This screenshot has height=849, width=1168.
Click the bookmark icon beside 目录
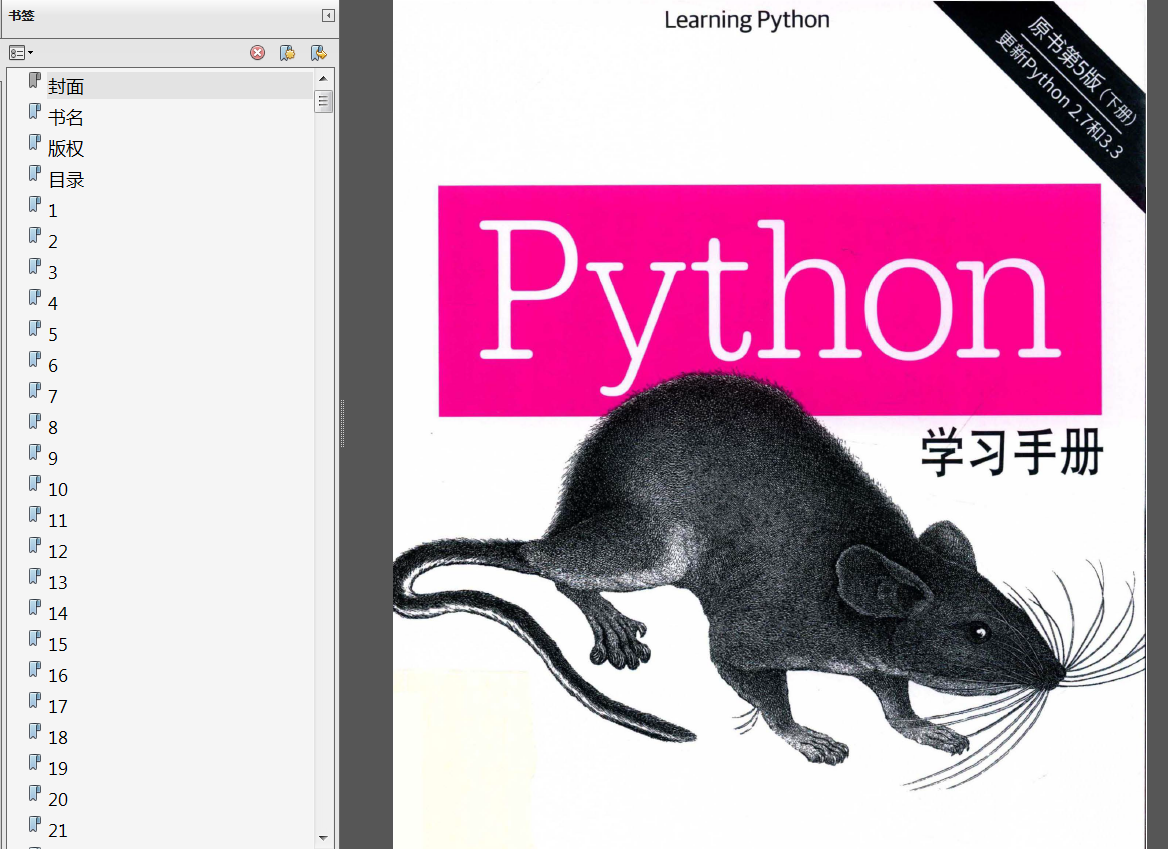[x=34, y=174]
